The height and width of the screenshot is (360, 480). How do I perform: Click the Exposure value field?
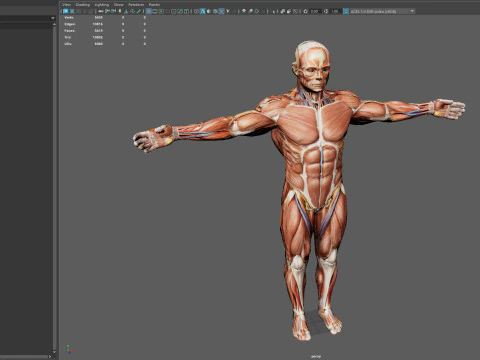(316, 11)
